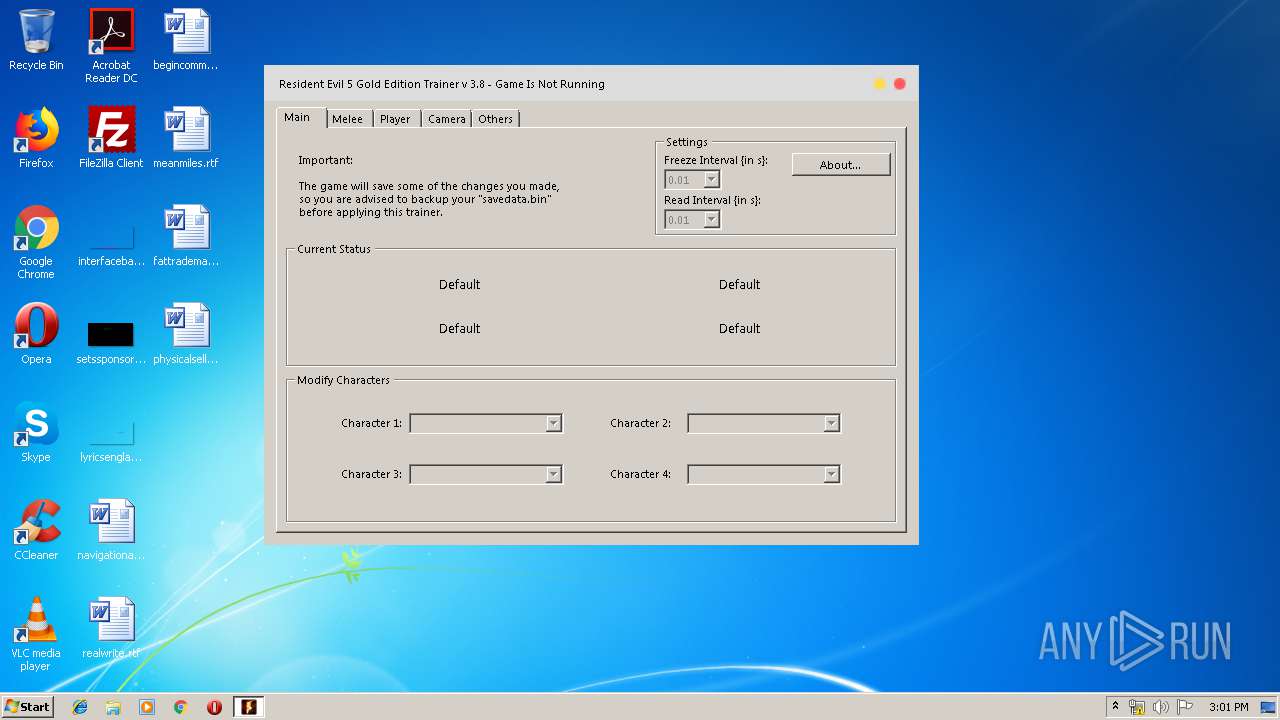Viewport: 1280px width, 720px height.
Task: Switch to the Melee tab
Action: (x=348, y=119)
